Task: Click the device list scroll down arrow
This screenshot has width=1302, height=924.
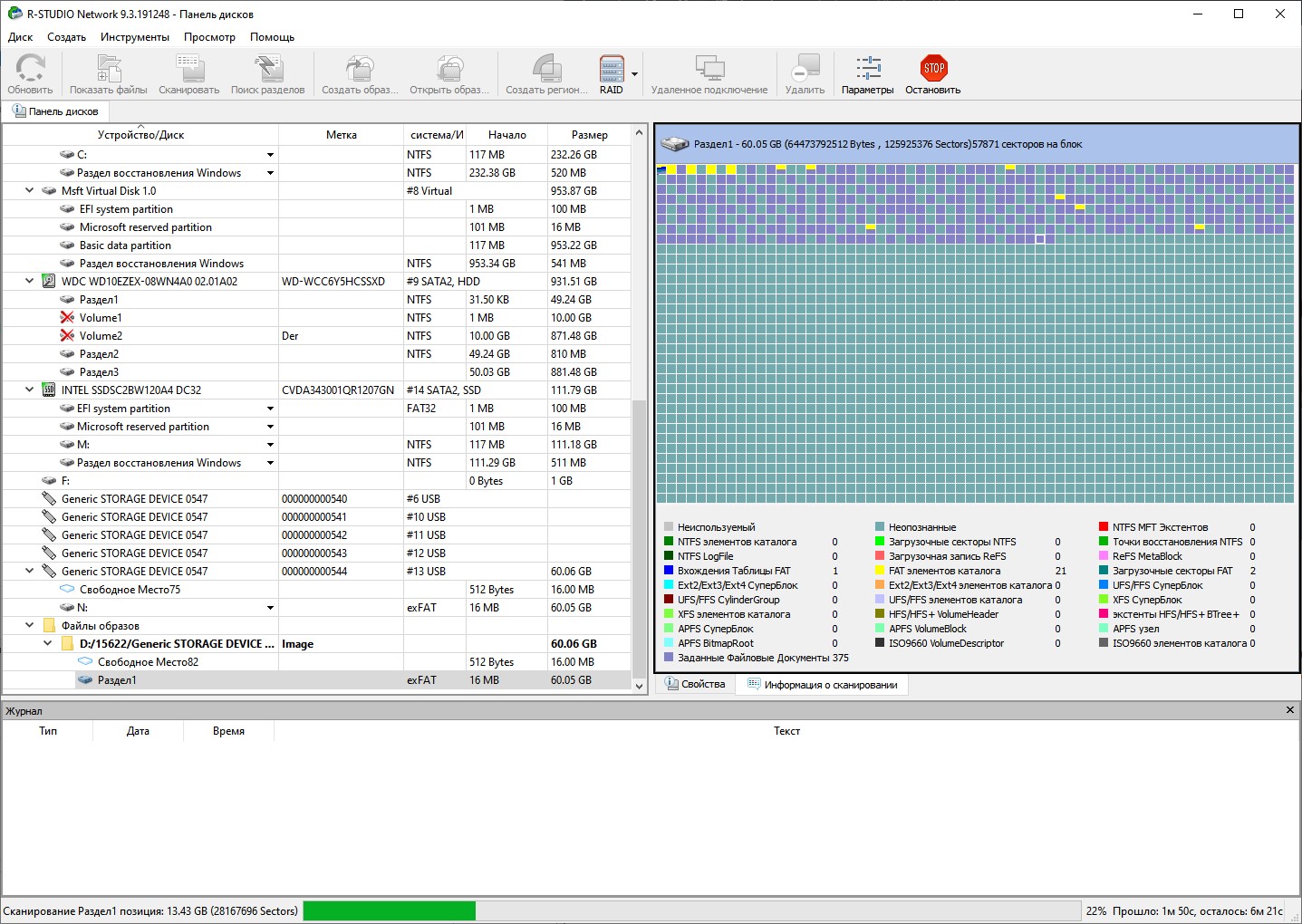Action: 639,686
